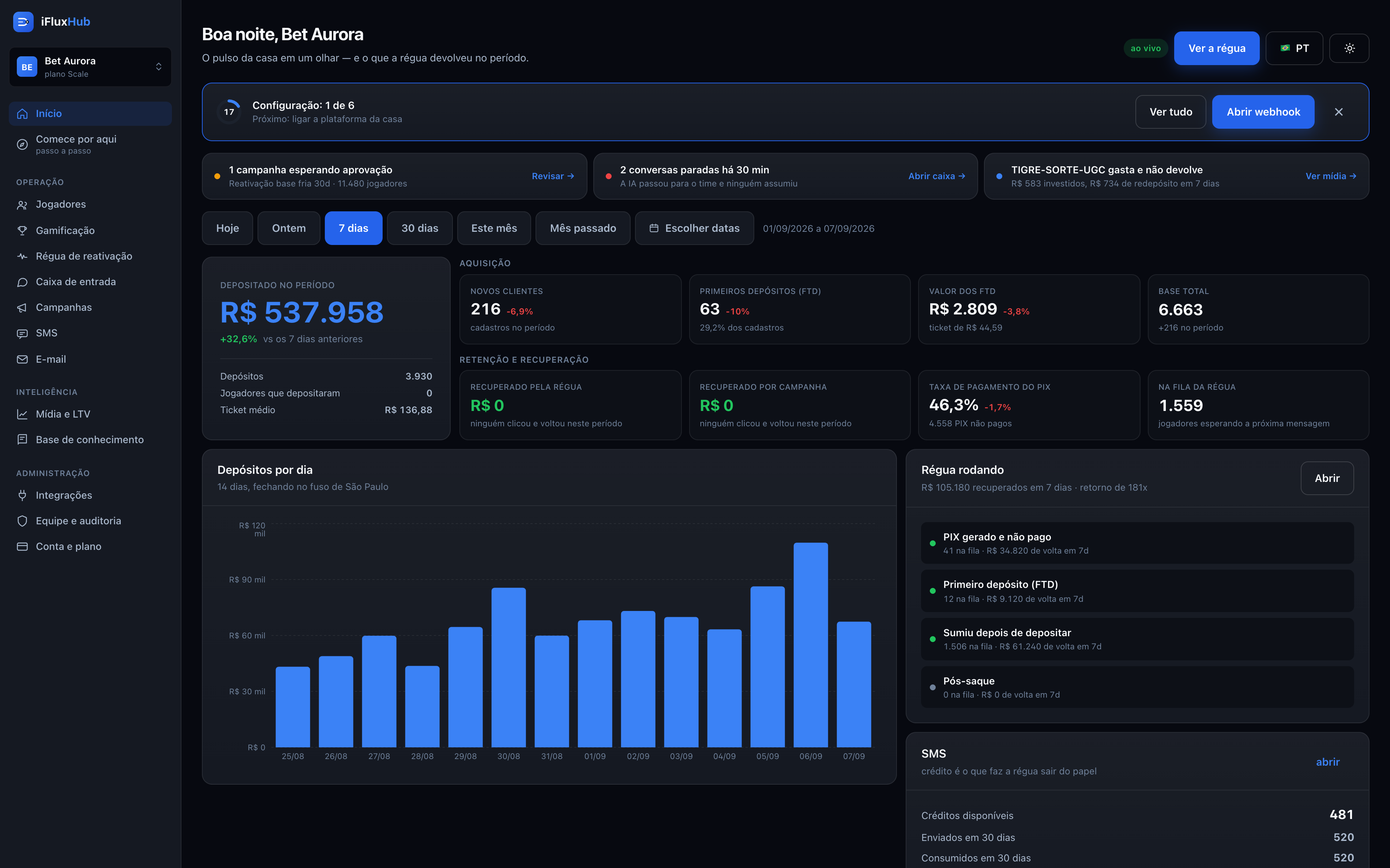Click the ao vivo status badge
Image resolution: width=1390 pixels, height=868 pixels.
pos(1145,48)
